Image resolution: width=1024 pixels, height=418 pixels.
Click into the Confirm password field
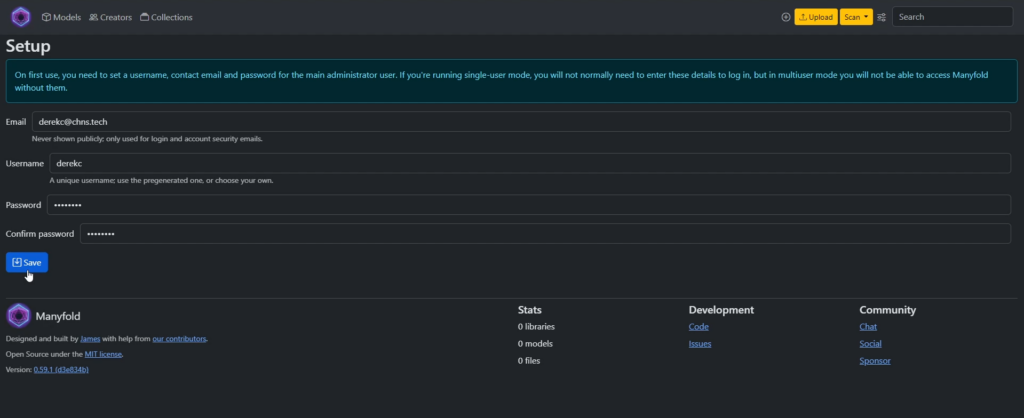(545, 234)
